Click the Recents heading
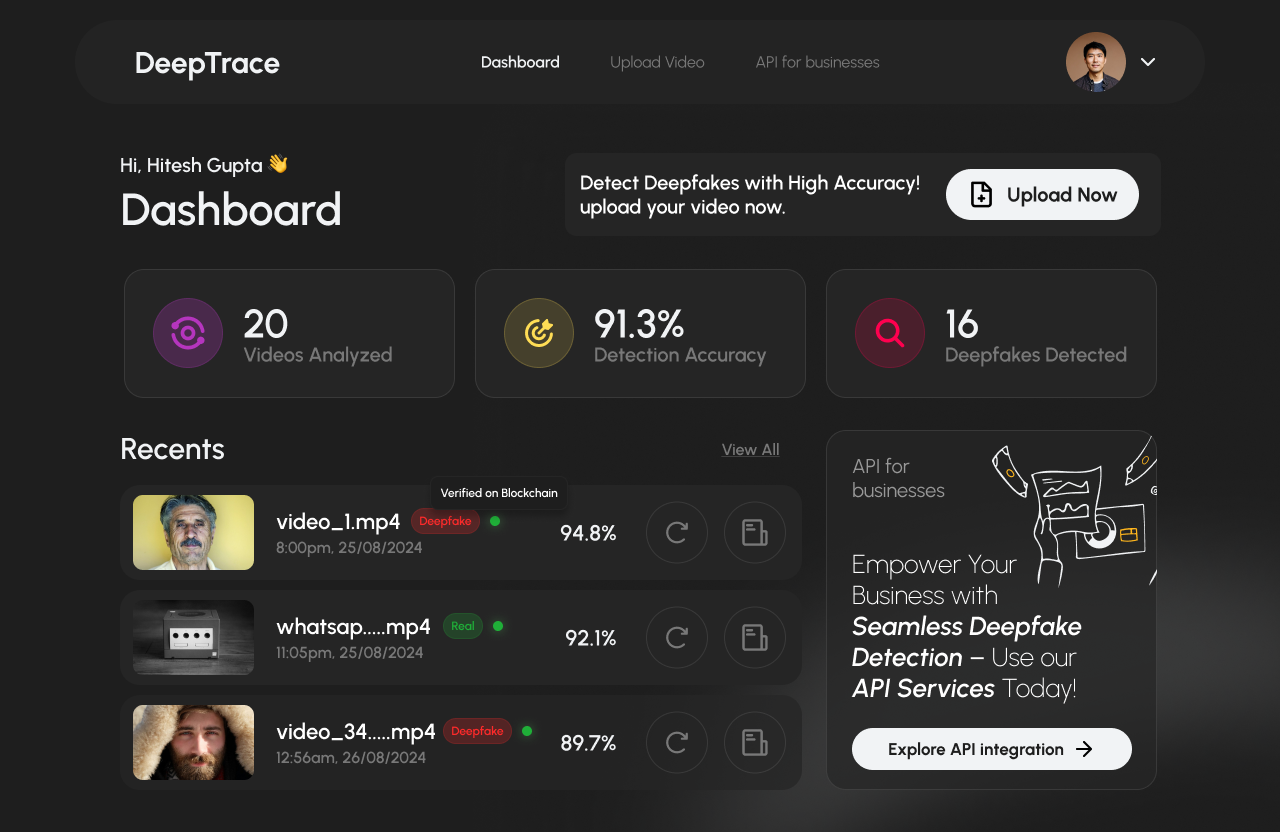This screenshot has height=832, width=1280. pos(172,449)
